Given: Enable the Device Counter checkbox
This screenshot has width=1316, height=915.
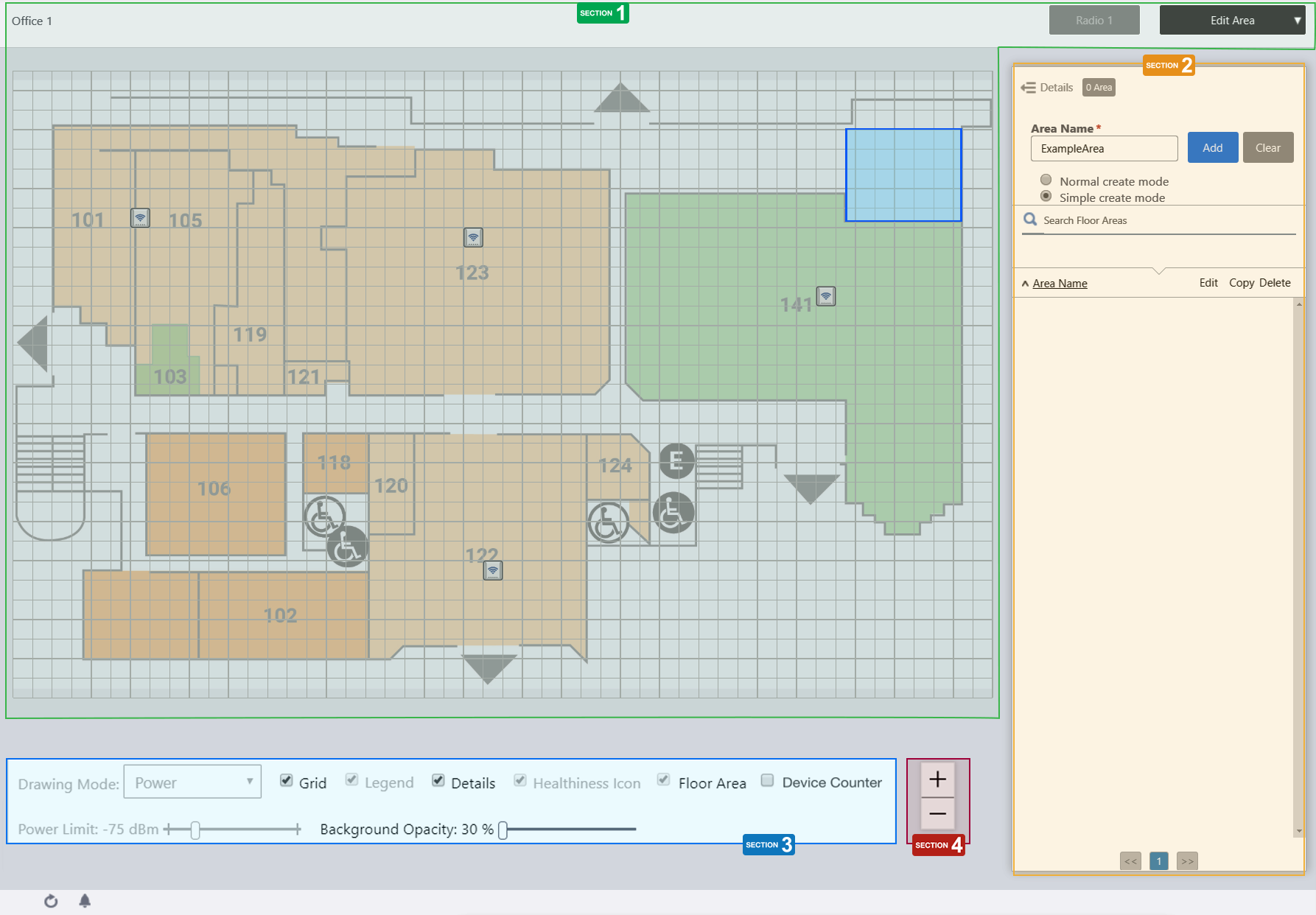Looking at the screenshot, I should [x=767, y=781].
